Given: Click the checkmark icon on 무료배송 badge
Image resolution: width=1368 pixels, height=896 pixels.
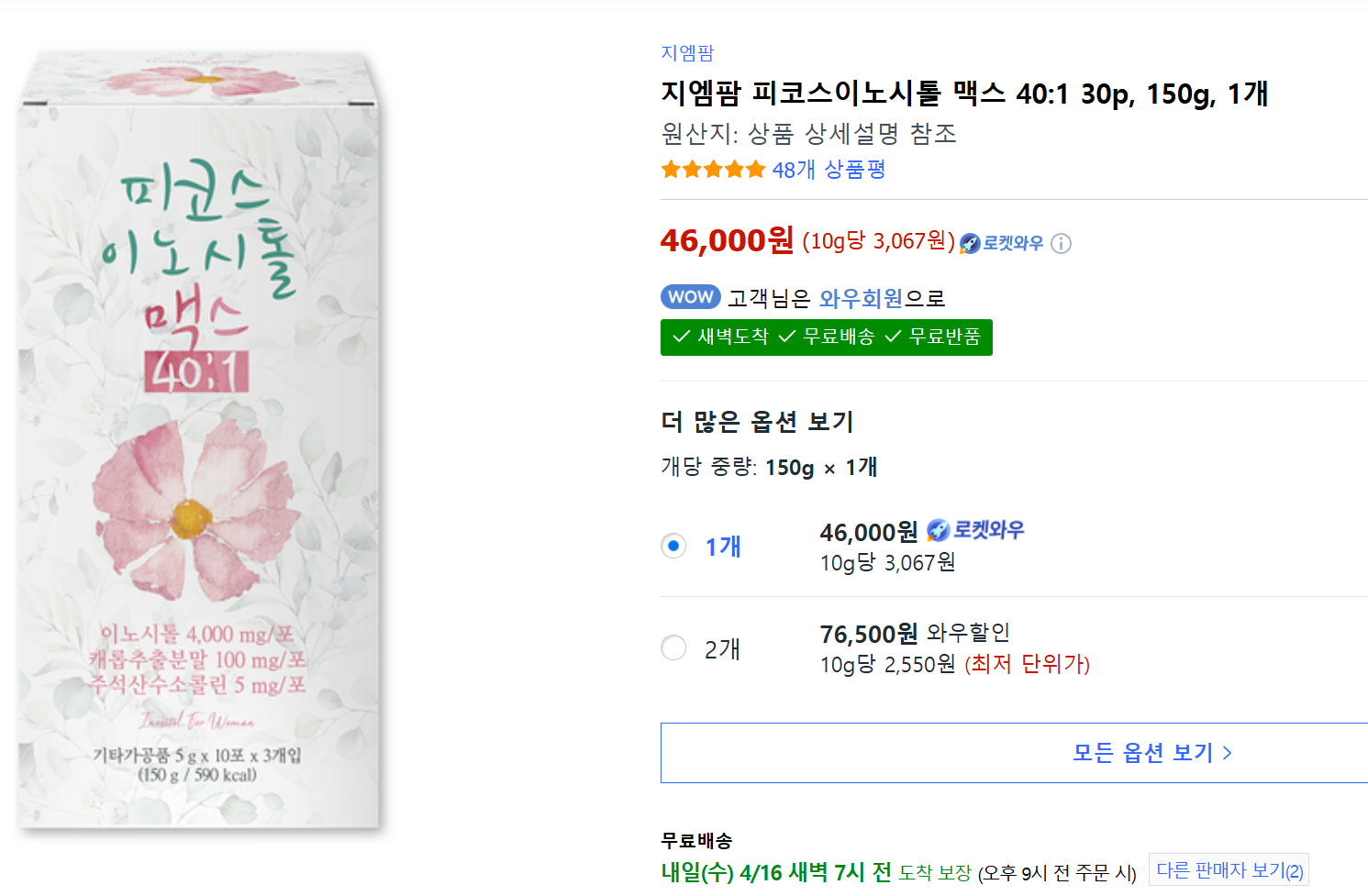Looking at the screenshot, I should pos(784,337).
